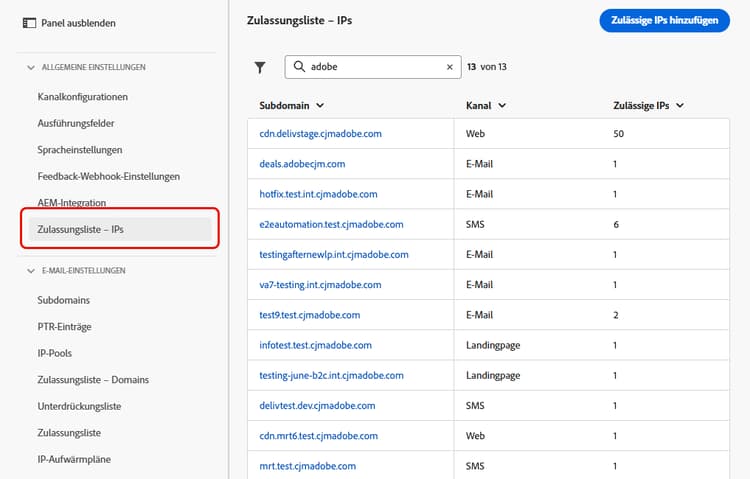The height and width of the screenshot is (479, 750).
Task: Sort by Subdomain column chevron
Action: 320,105
